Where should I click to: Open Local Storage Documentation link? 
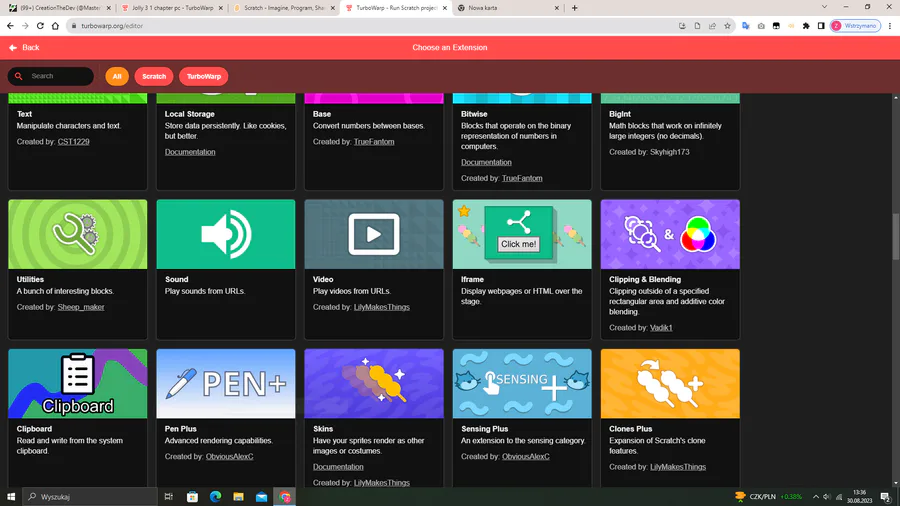[190, 152]
